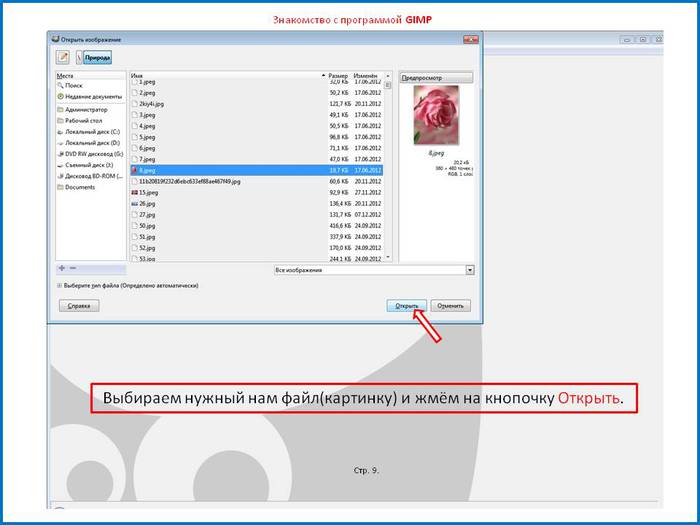
Task: Click the Отменить cancel button
Action: [450, 306]
